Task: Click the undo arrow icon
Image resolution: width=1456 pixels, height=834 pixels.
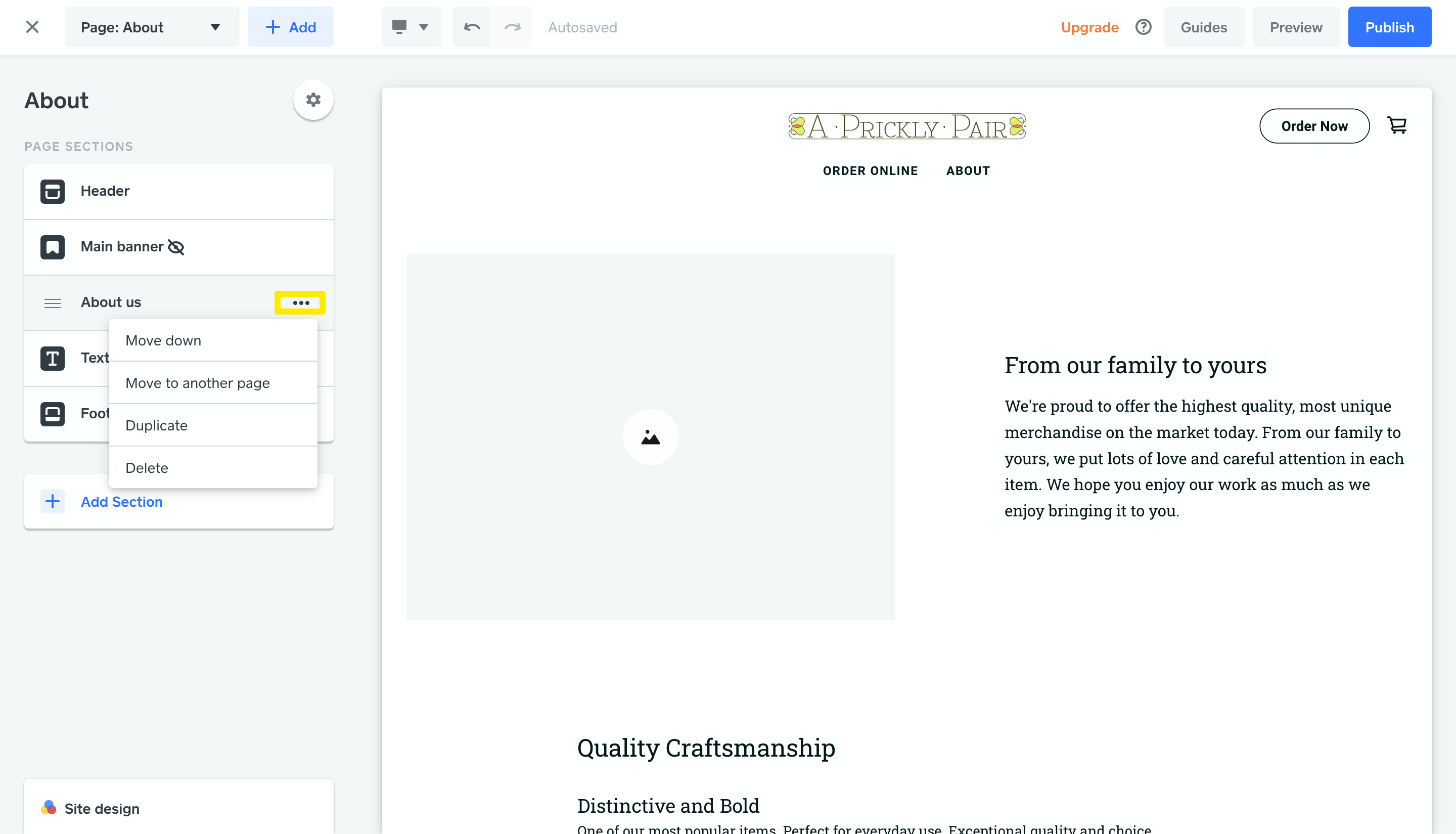Action: click(x=472, y=27)
